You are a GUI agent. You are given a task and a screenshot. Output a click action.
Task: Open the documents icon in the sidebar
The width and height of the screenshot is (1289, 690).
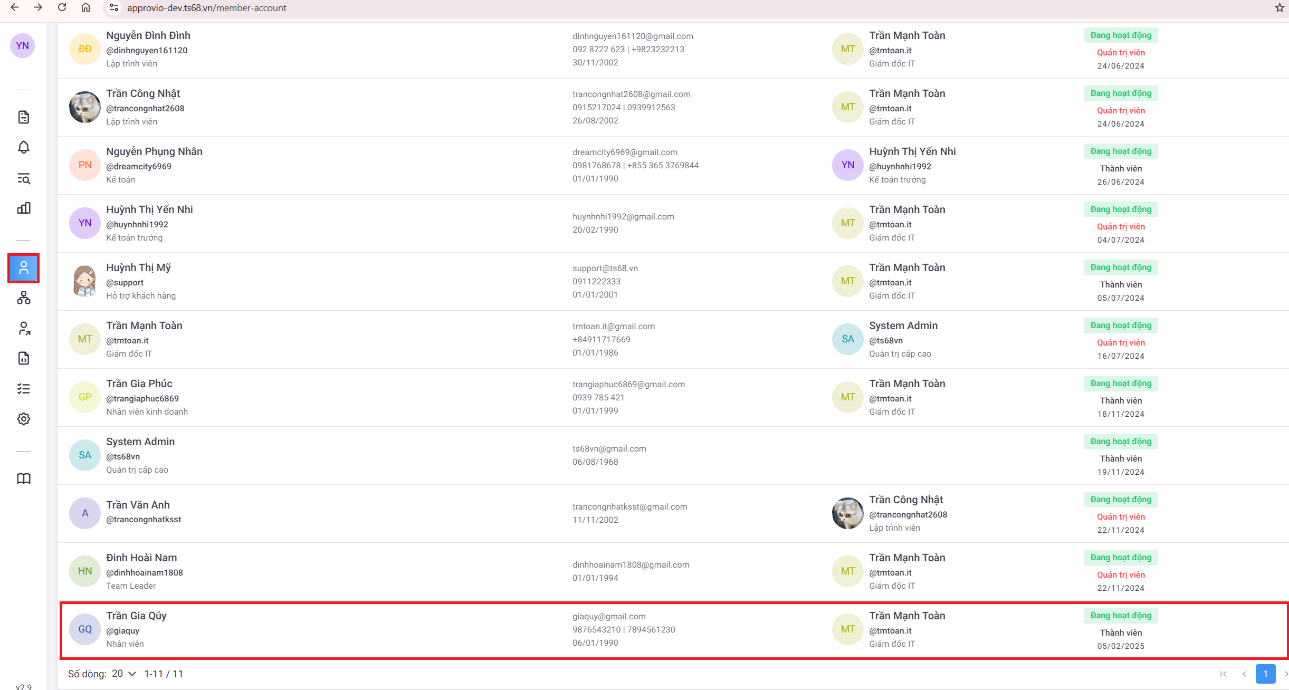[x=24, y=117]
